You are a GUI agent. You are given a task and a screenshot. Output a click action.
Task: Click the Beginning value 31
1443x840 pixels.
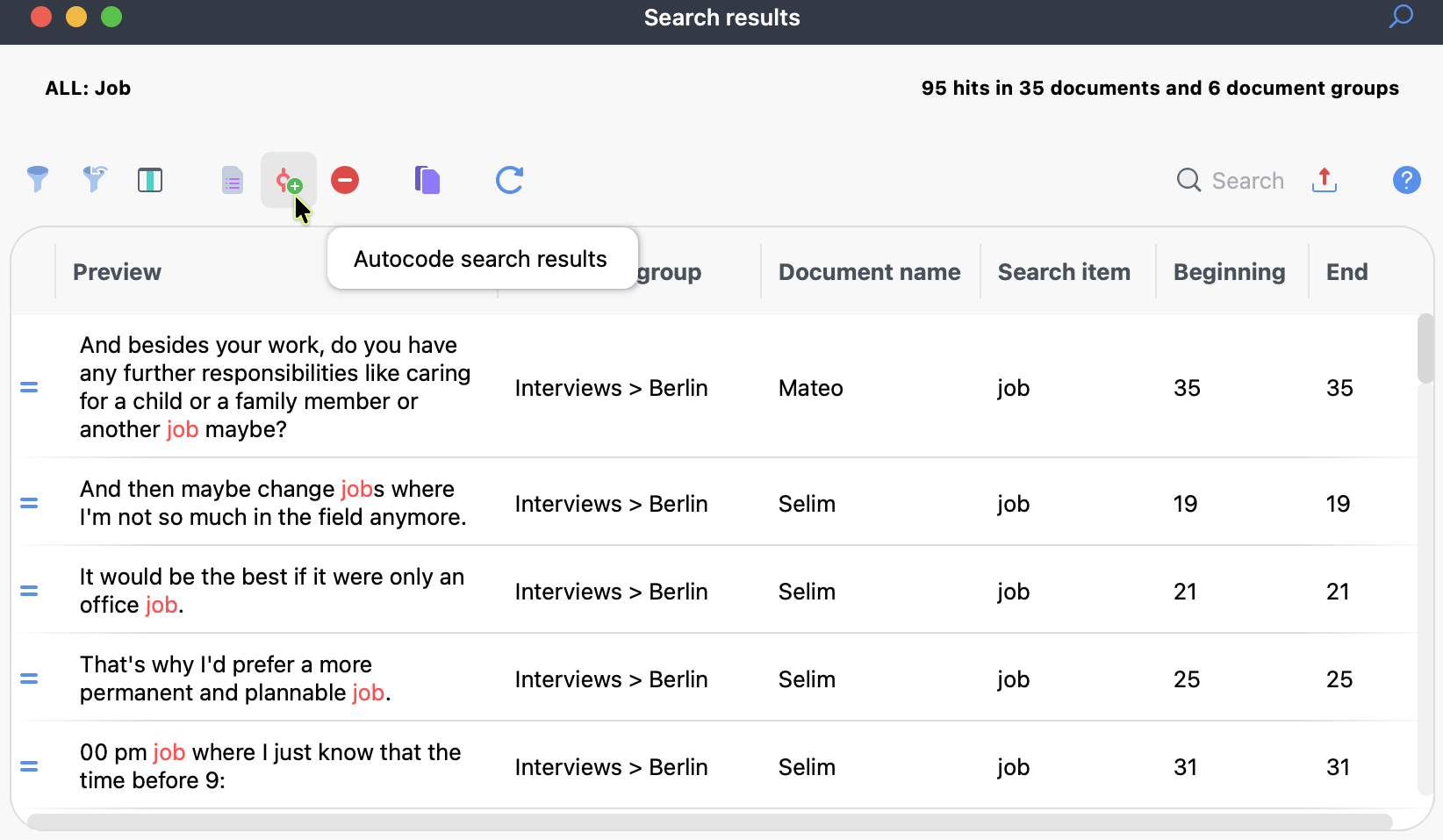coord(1186,767)
